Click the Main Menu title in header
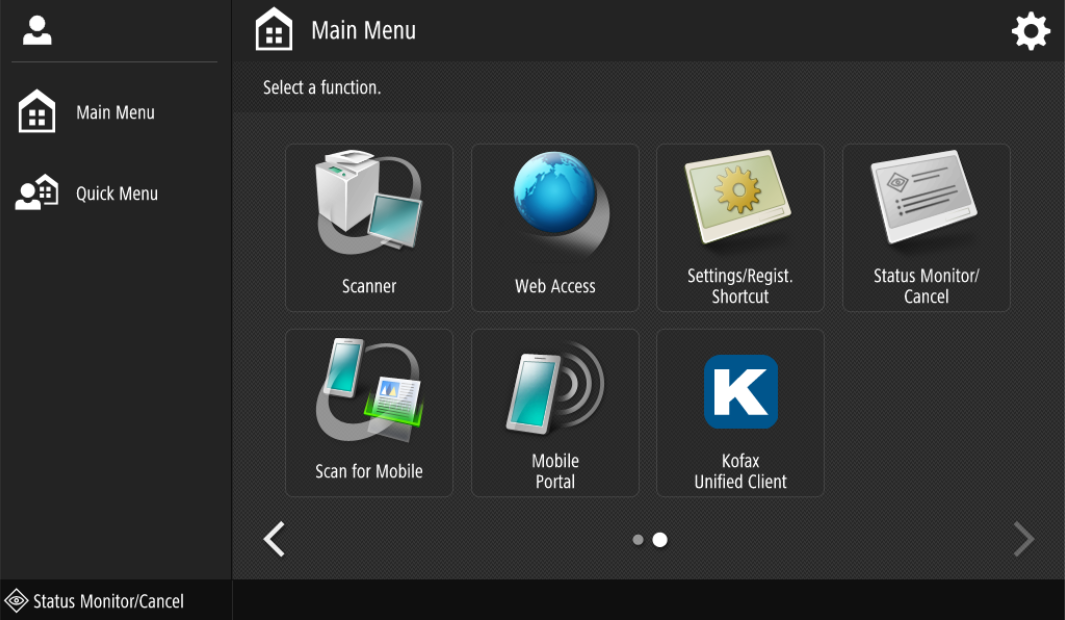The width and height of the screenshot is (1065, 620). (363, 31)
